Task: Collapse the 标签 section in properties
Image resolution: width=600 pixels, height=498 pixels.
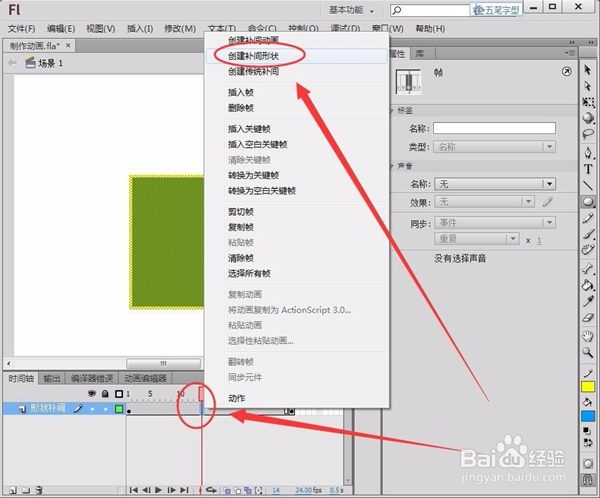Action: tap(391, 111)
